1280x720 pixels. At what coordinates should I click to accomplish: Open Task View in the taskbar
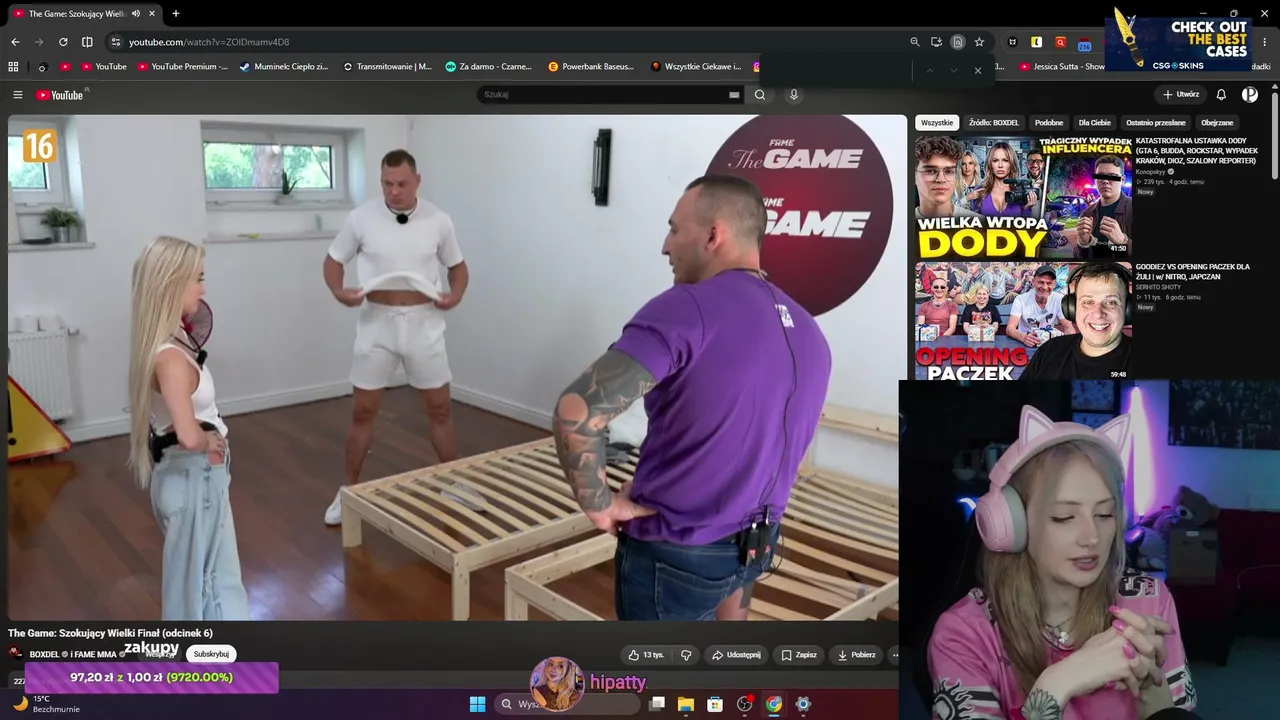pyautogui.click(x=657, y=704)
